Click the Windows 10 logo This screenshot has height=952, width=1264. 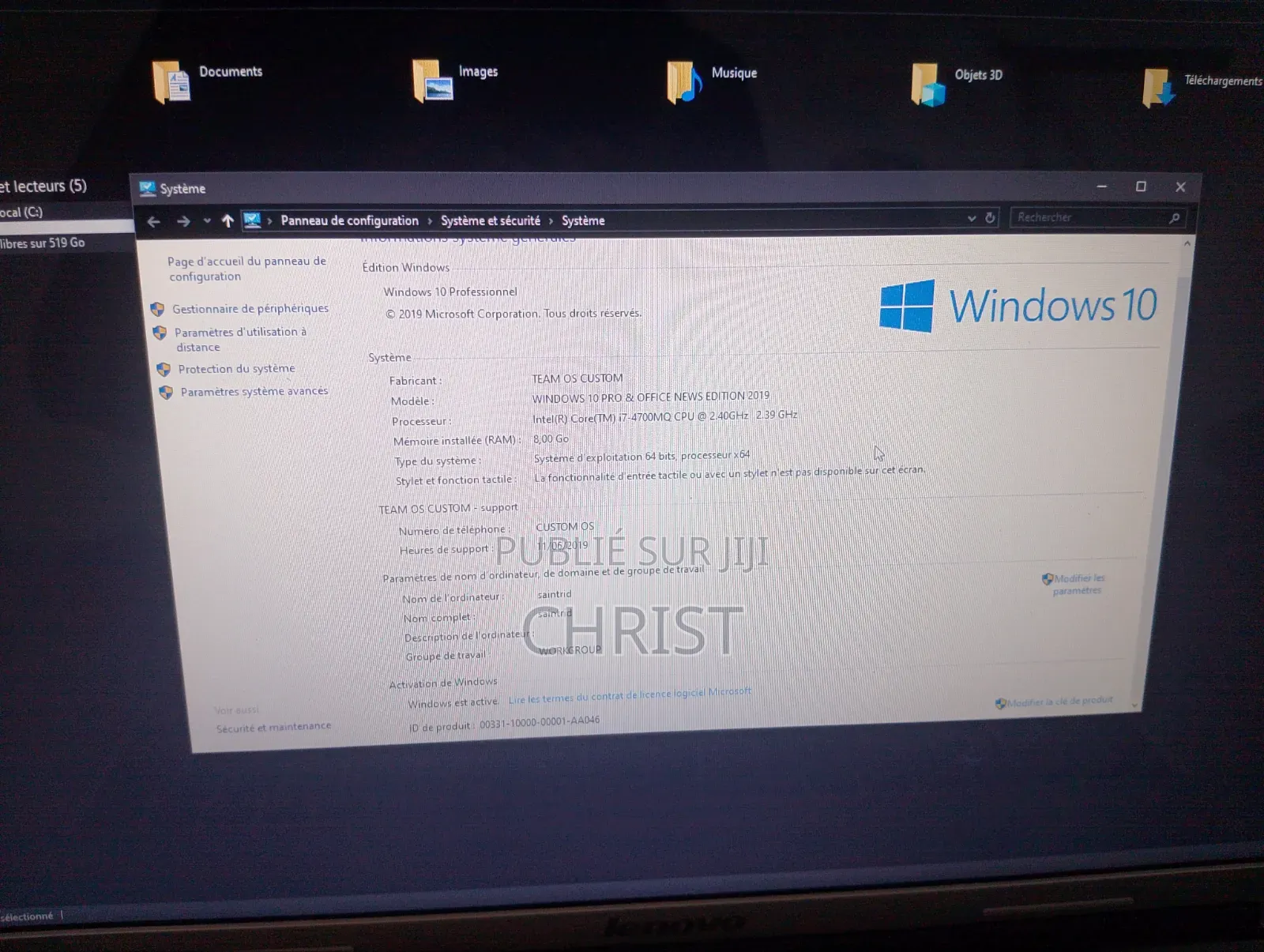(x=1018, y=306)
